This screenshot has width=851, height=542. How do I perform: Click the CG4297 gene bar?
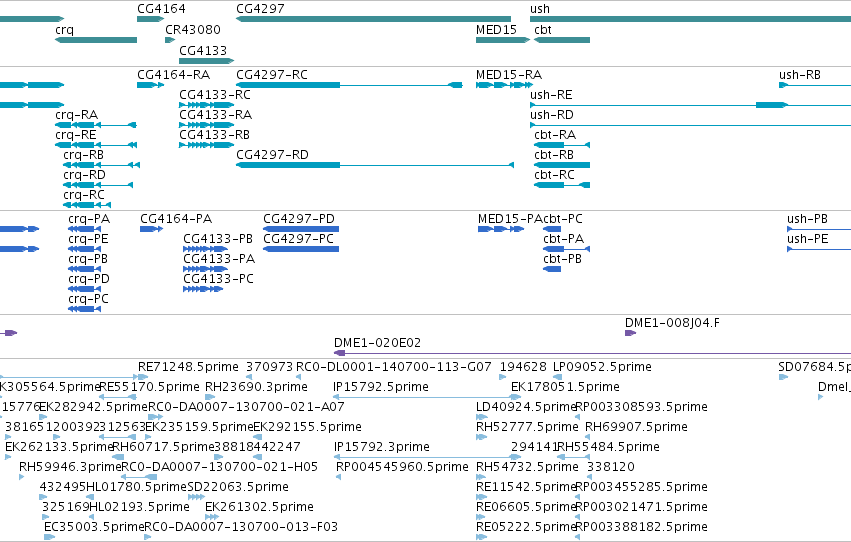coord(373,19)
